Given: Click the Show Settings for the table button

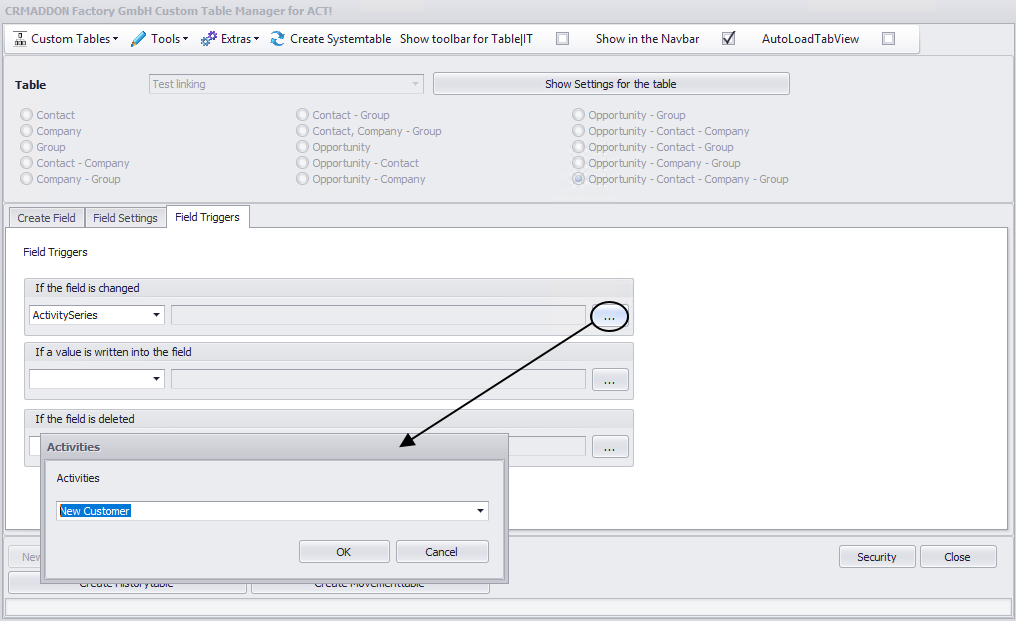Looking at the screenshot, I should (610, 83).
